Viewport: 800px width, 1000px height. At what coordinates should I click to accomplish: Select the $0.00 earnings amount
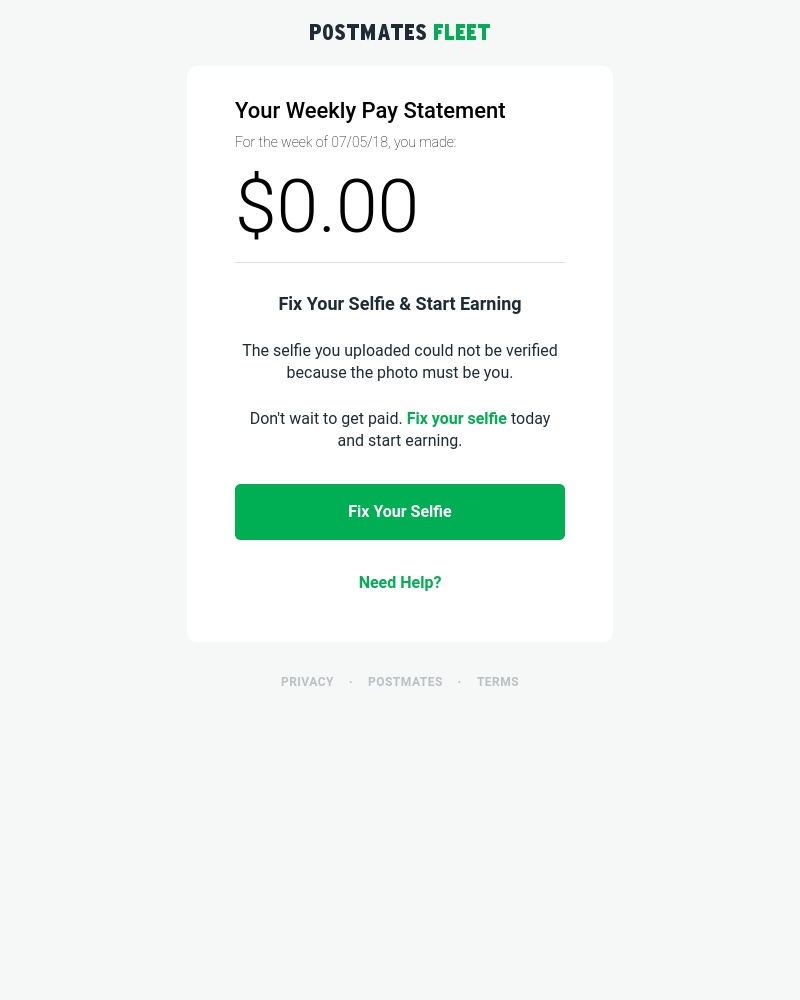[x=327, y=206]
